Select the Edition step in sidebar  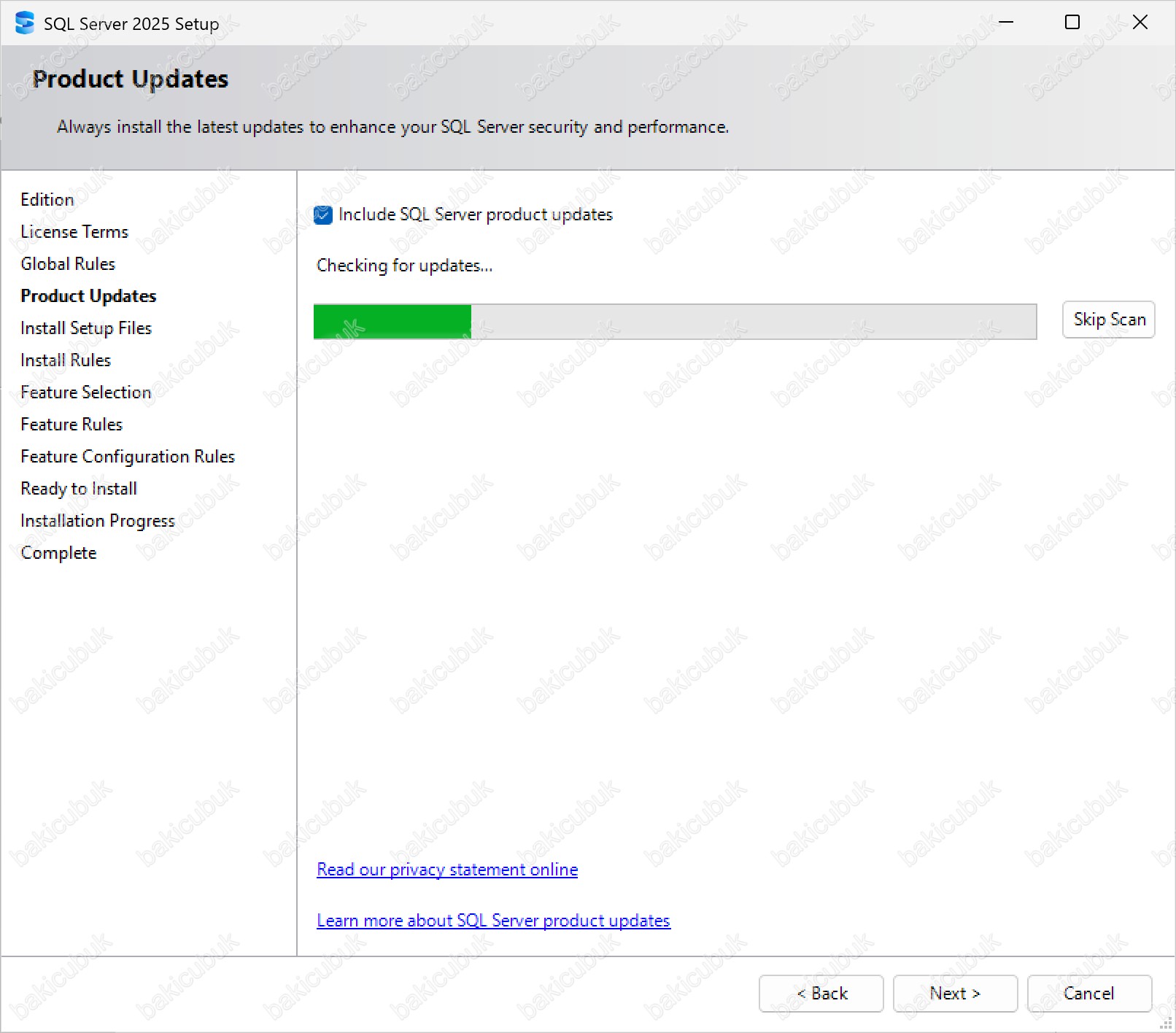(x=47, y=200)
